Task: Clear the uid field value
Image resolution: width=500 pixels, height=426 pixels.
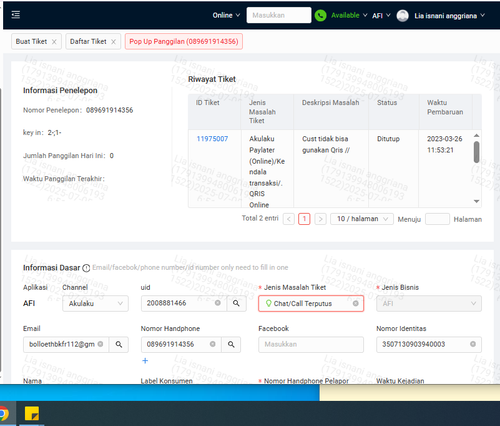Action: coord(218,303)
